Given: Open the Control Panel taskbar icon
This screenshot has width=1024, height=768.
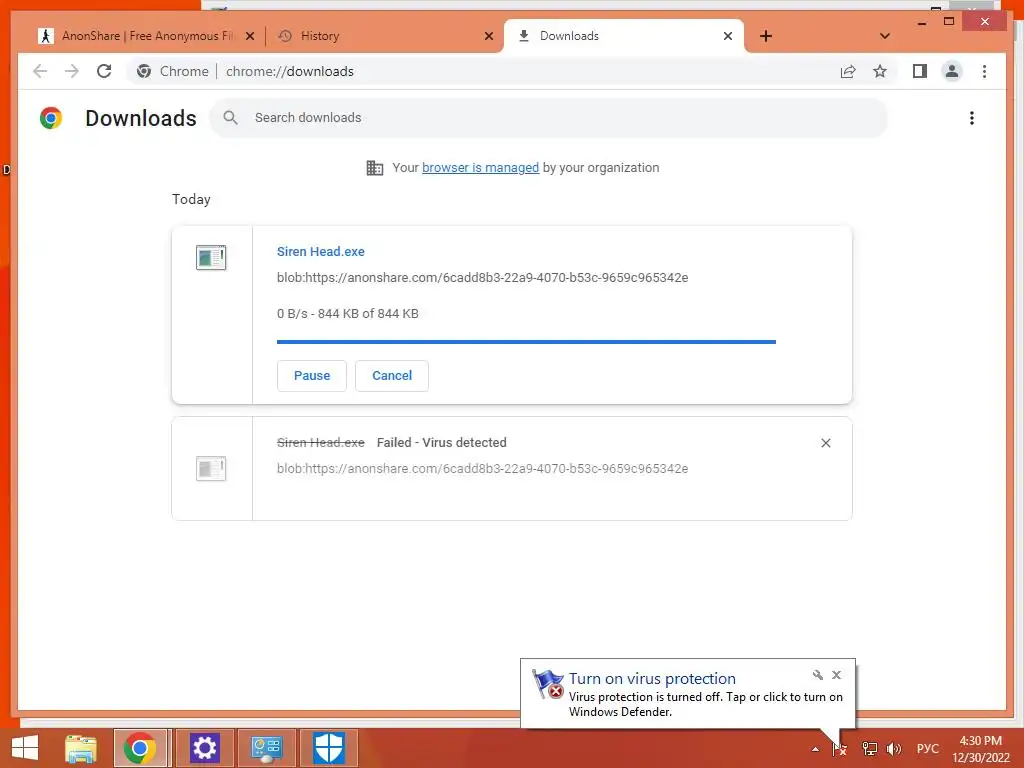Looking at the screenshot, I should click(x=266, y=748).
